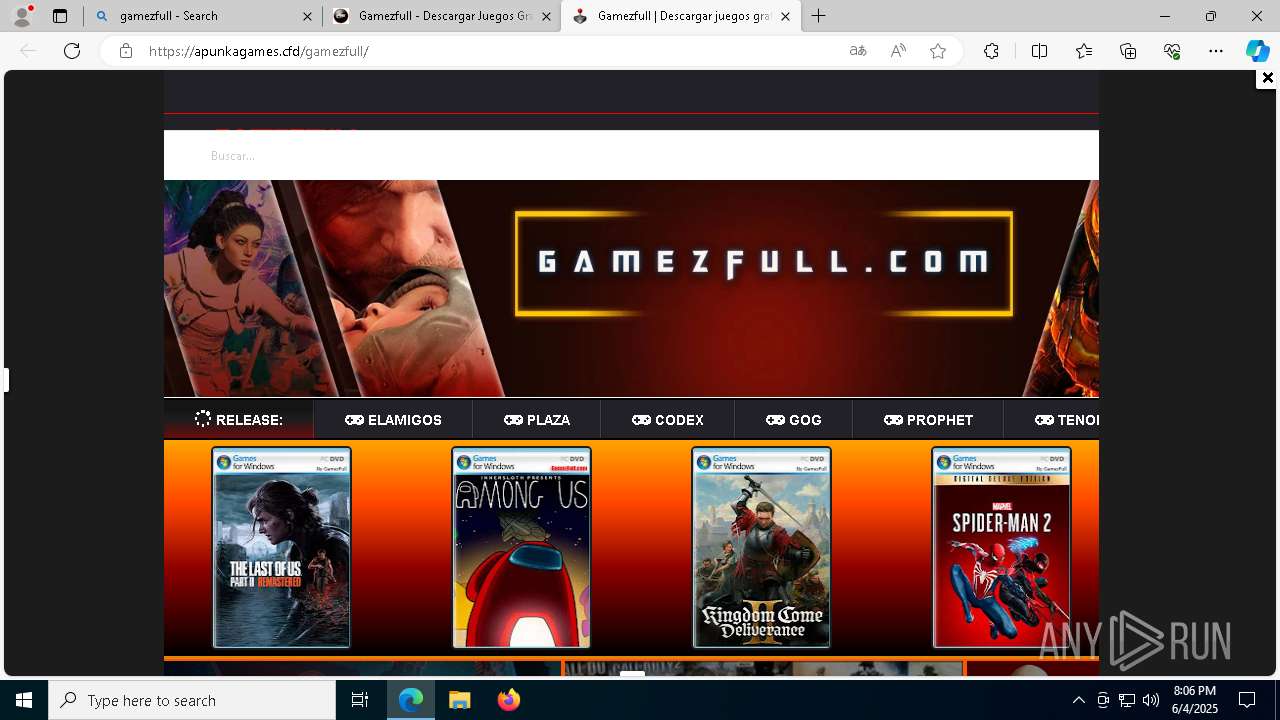Open browser Extensions puzzle icon
The height and width of the screenshot is (720, 1280).
pos(991,51)
